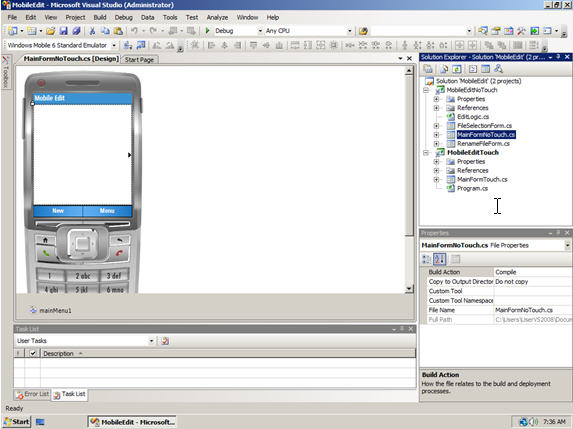Open the Build menu
Viewport: 573px width, 429px height.
pyautogui.click(x=100, y=17)
